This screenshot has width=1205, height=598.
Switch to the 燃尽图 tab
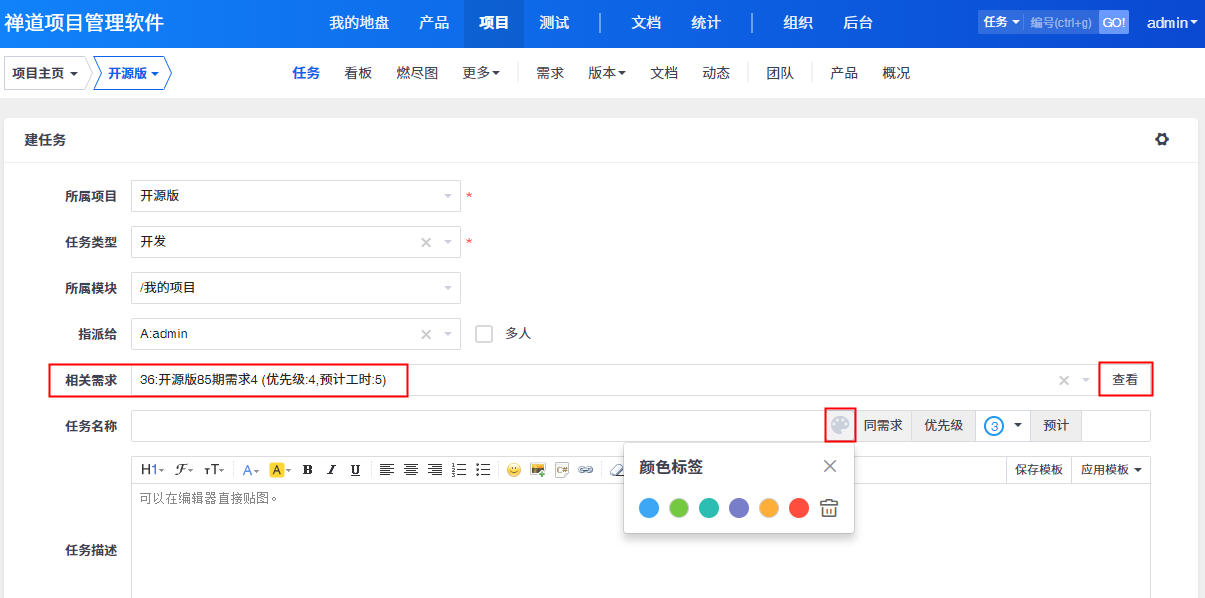[417, 73]
